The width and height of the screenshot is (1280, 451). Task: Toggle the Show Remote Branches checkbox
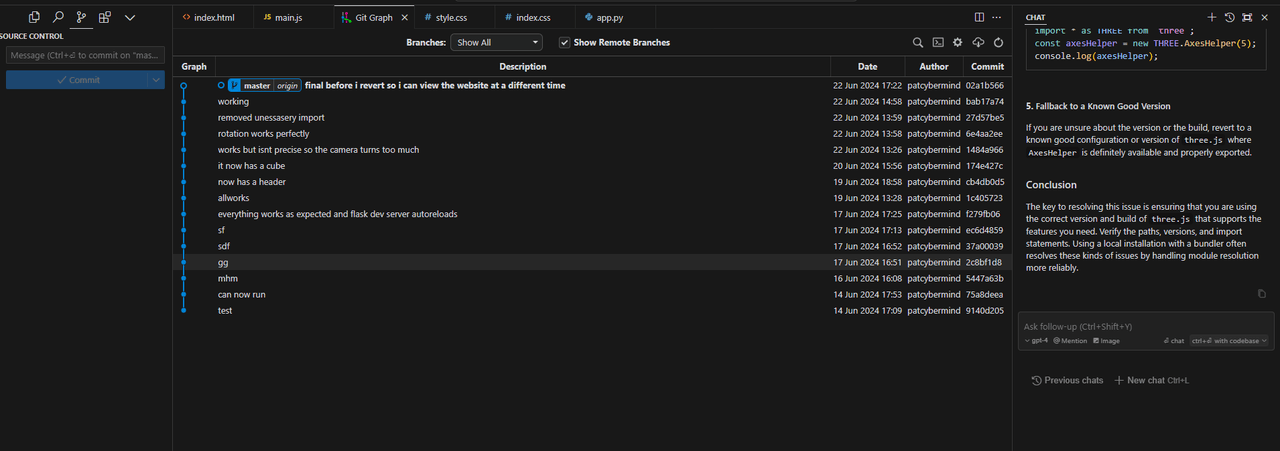pos(565,43)
